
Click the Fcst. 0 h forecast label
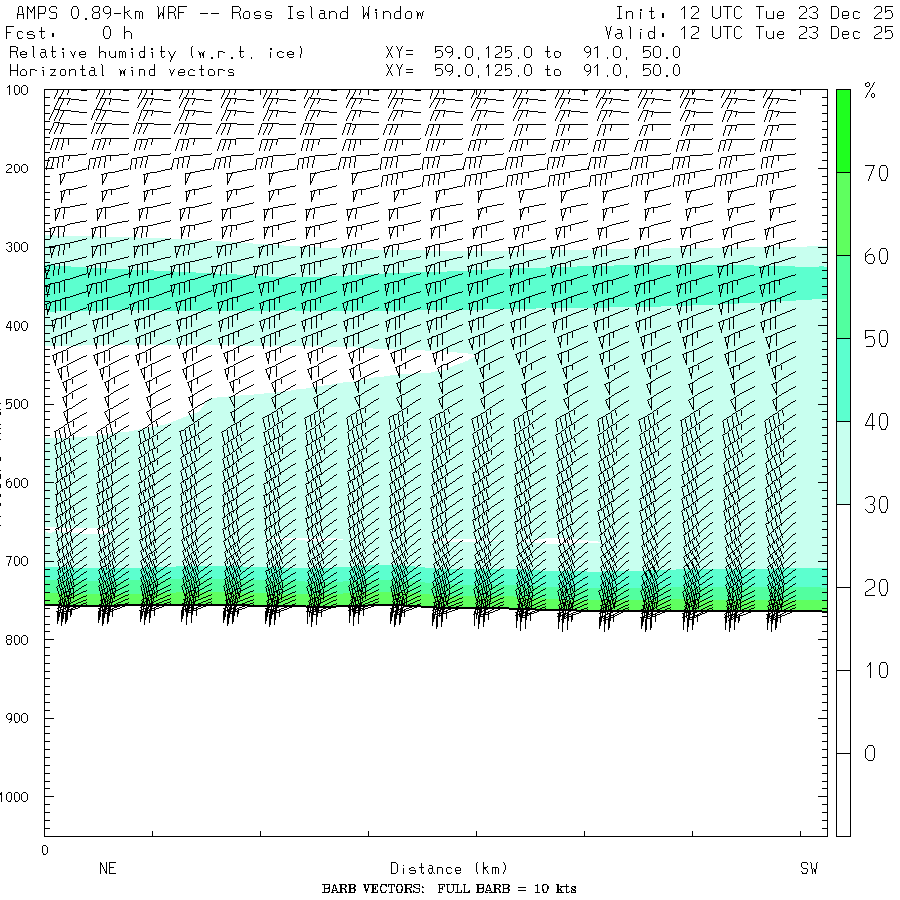68,33
